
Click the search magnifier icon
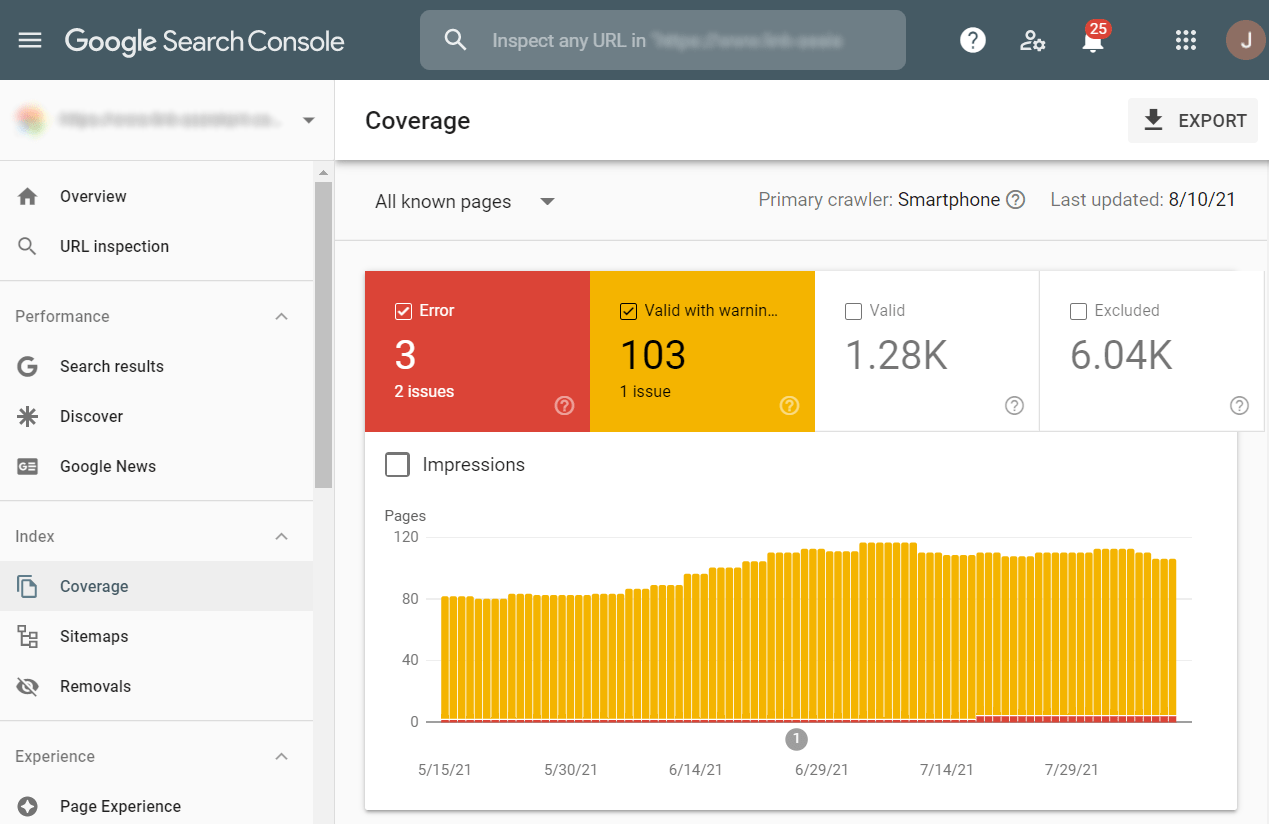(456, 40)
